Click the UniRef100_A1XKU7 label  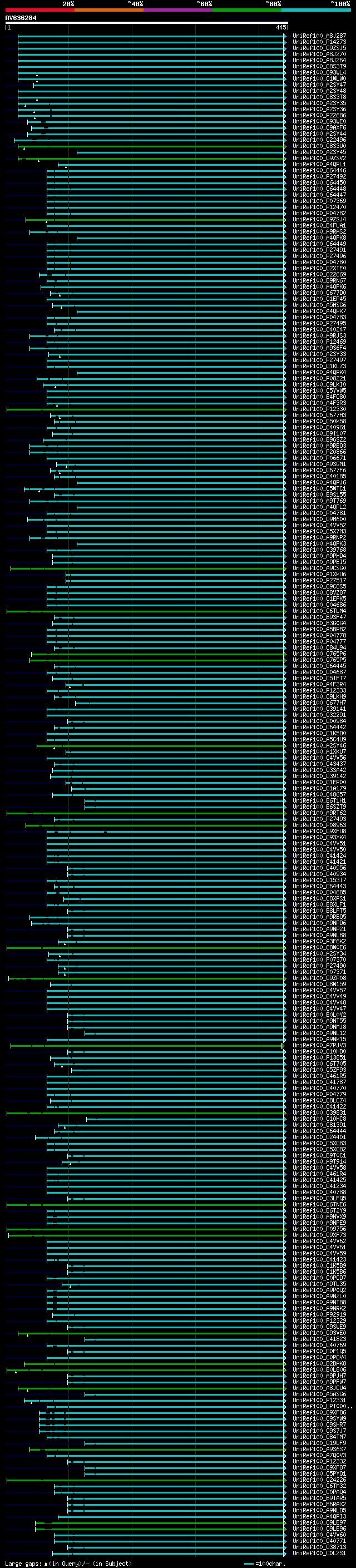point(319,752)
